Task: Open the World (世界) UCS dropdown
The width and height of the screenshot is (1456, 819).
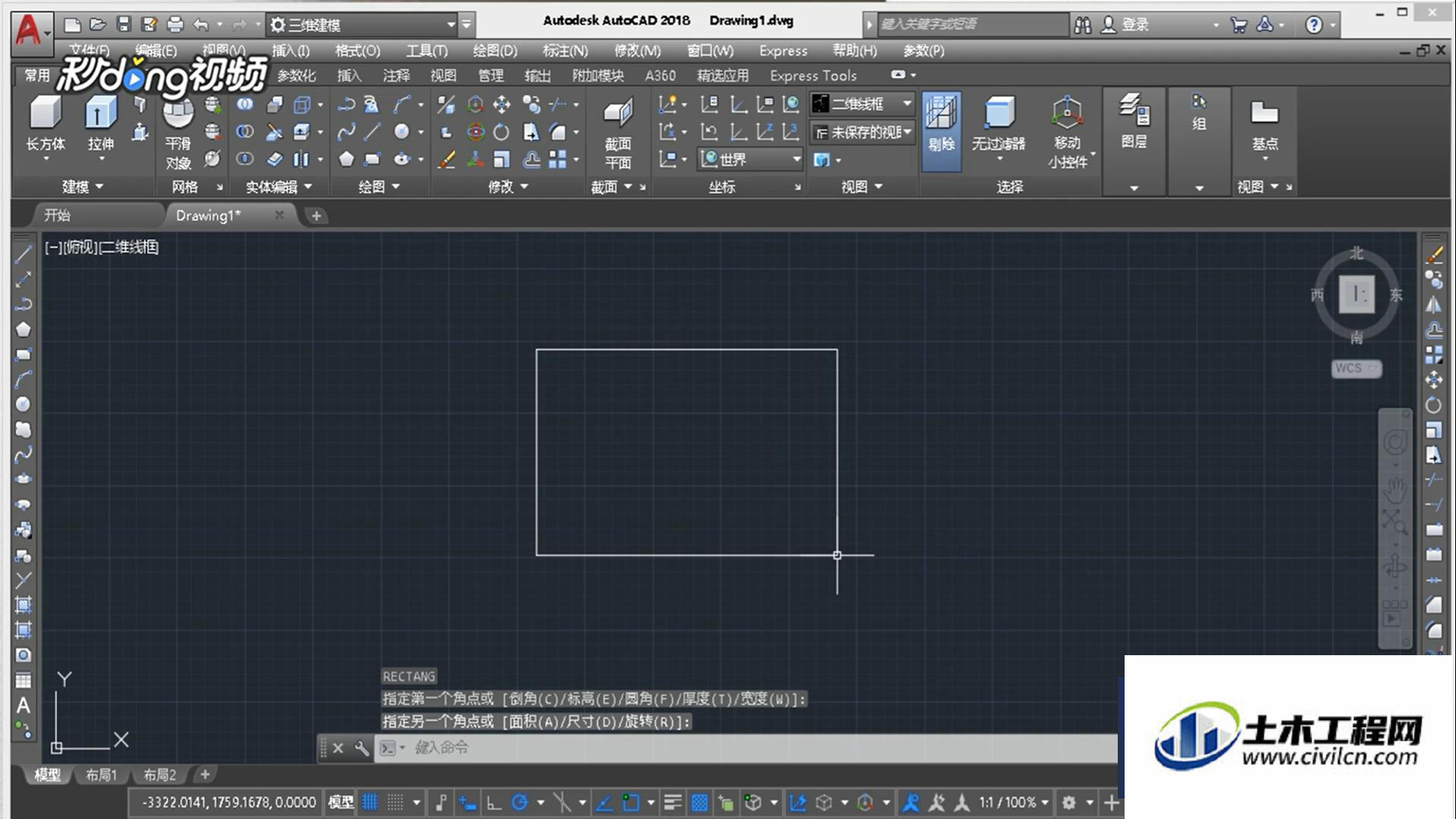Action: point(751,159)
